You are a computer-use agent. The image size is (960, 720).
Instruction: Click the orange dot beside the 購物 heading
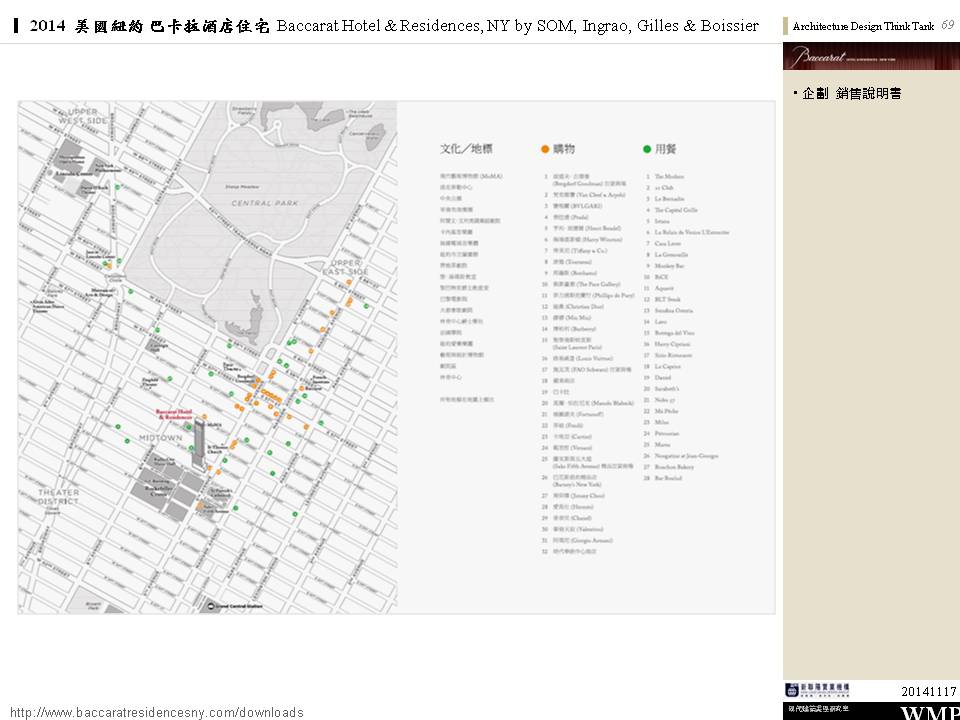coord(545,149)
